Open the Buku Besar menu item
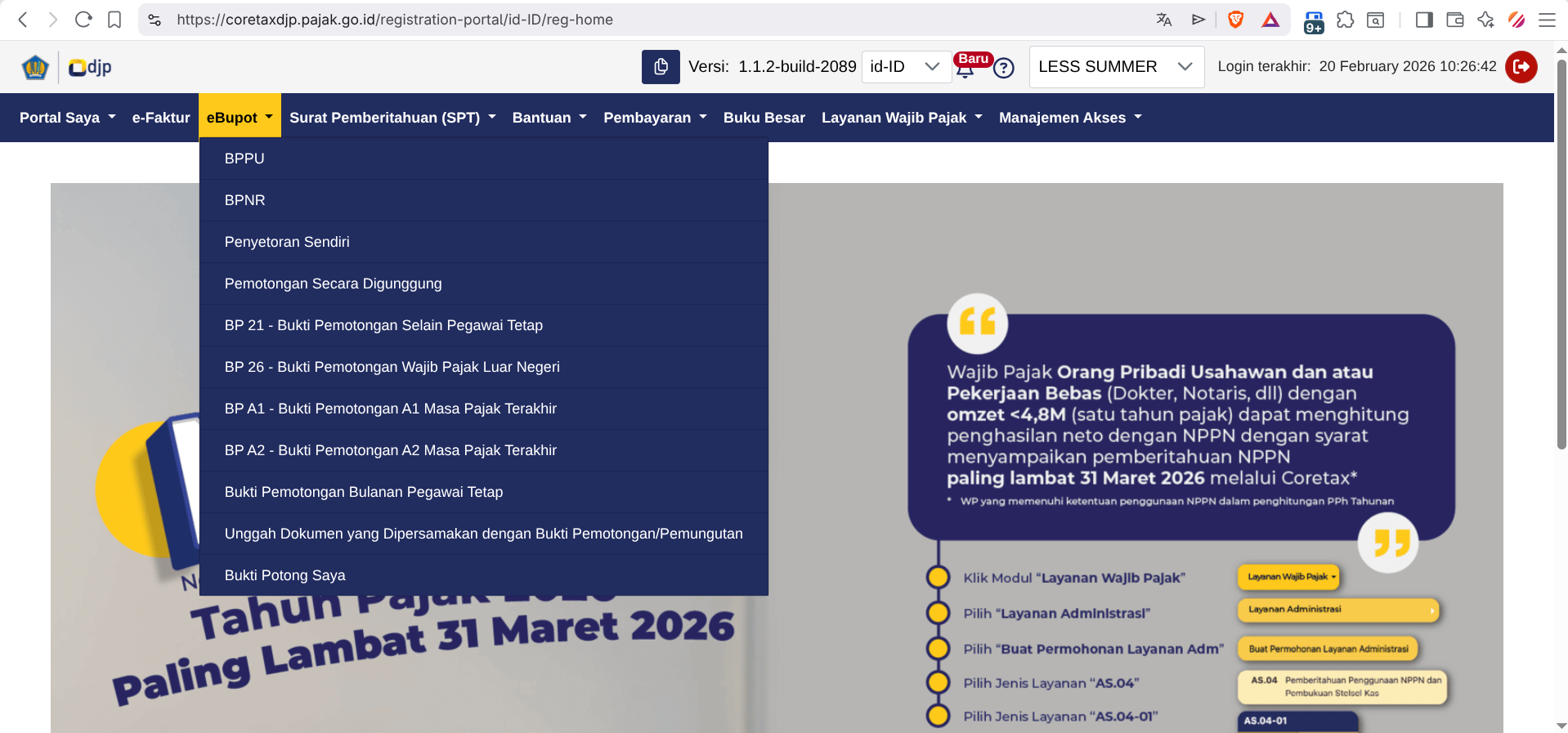The image size is (1568, 733). point(764,118)
